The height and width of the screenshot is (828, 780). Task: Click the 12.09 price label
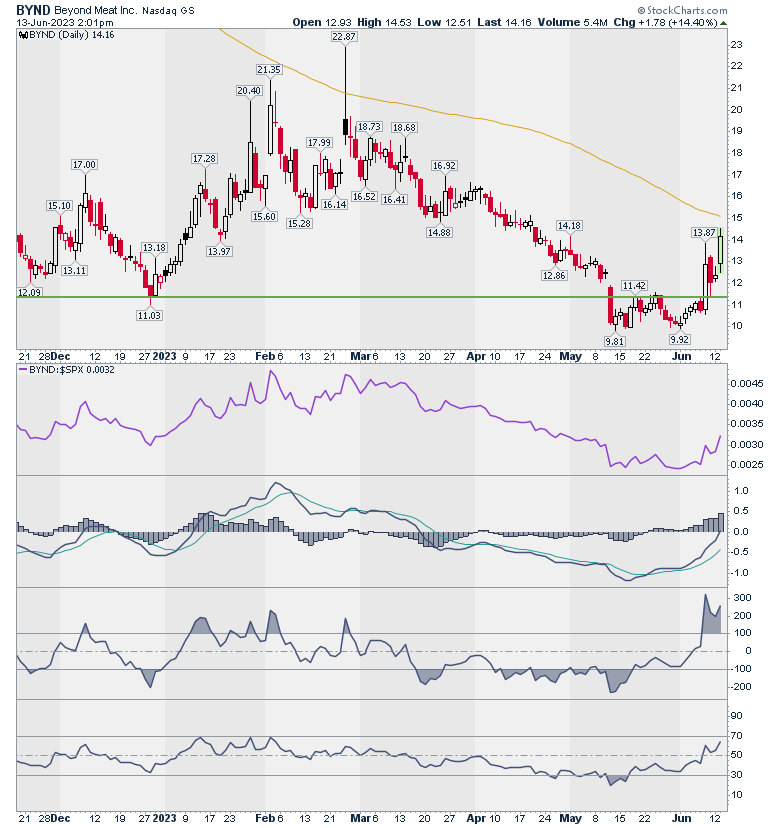[30, 292]
